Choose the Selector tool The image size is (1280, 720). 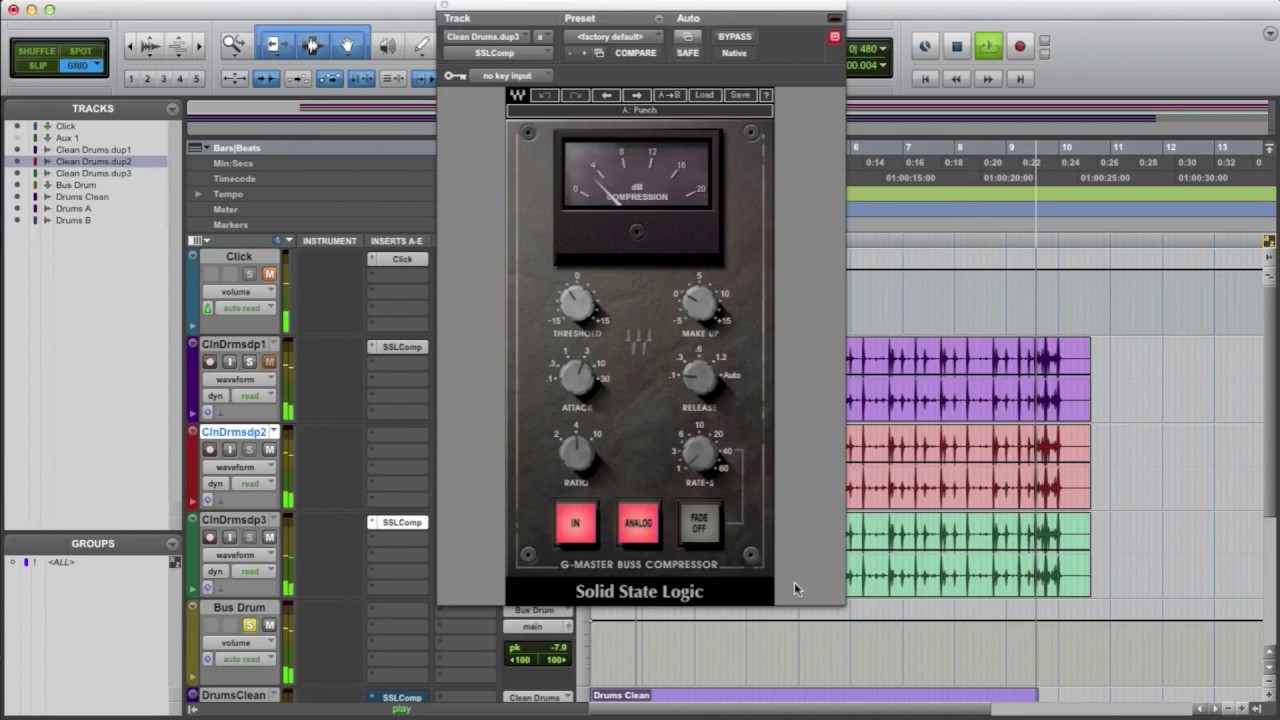[x=311, y=45]
